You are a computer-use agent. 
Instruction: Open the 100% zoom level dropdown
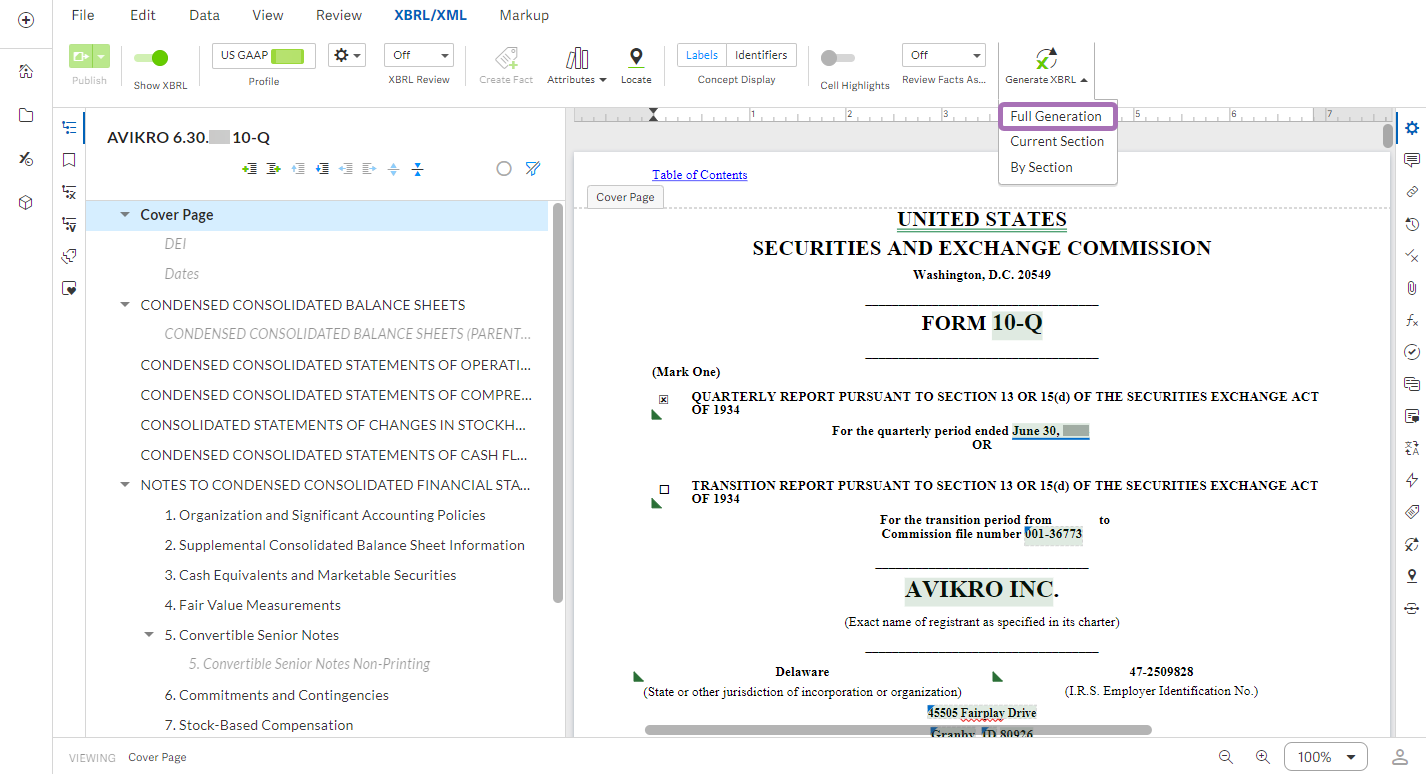click(x=1326, y=757)
